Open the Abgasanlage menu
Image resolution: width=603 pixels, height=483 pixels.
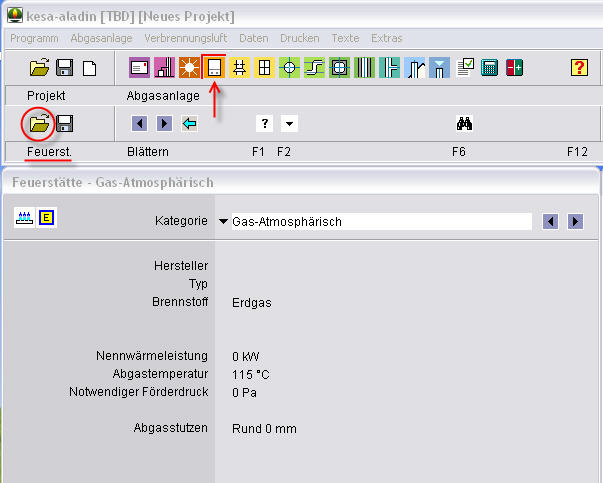pyautogui.click(x=100, y=38)
